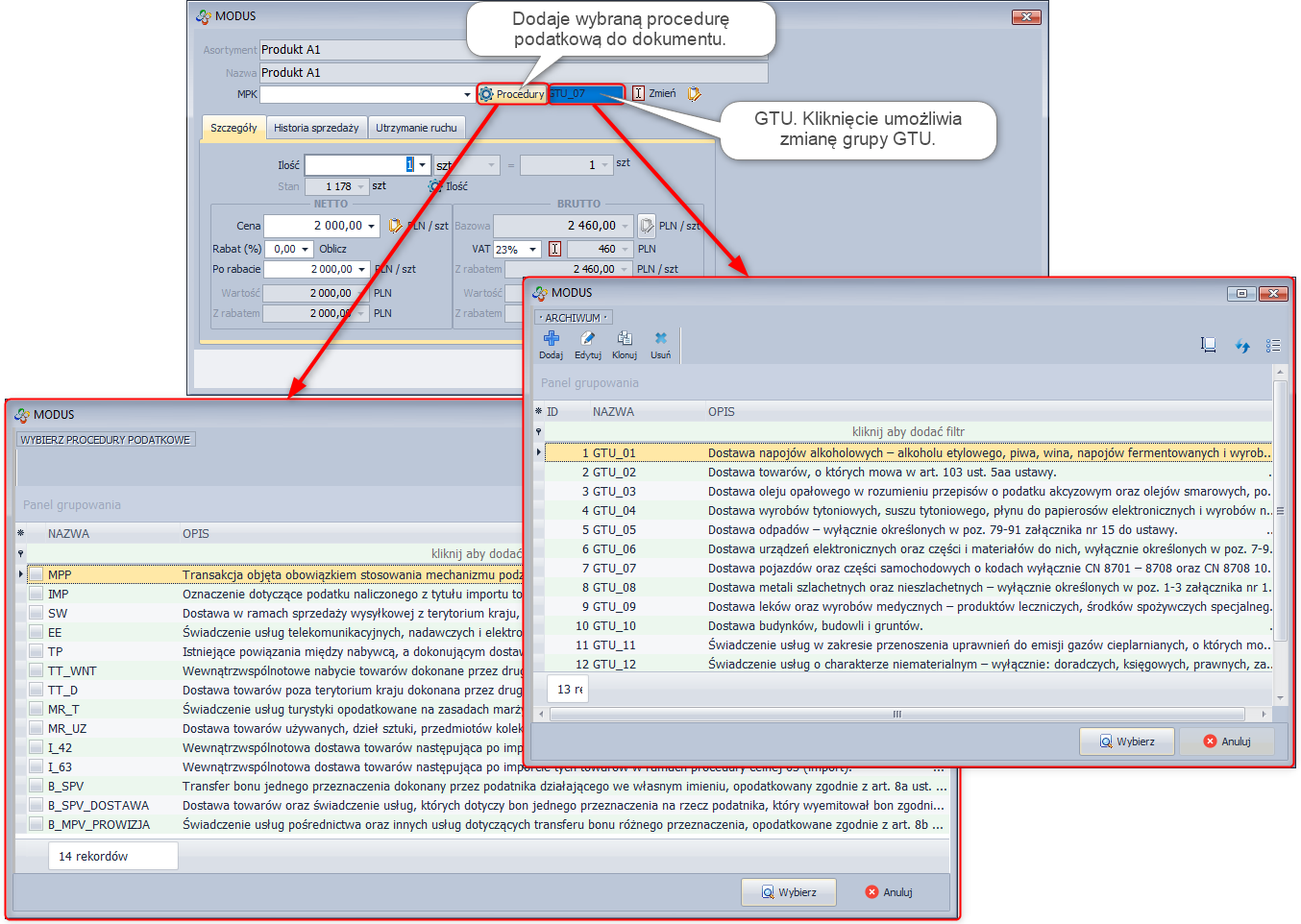The height and width of the screenshot is (924, 1301).
Task: Click the Klonuj duplicate icon
Action: (x=625, y=339)
